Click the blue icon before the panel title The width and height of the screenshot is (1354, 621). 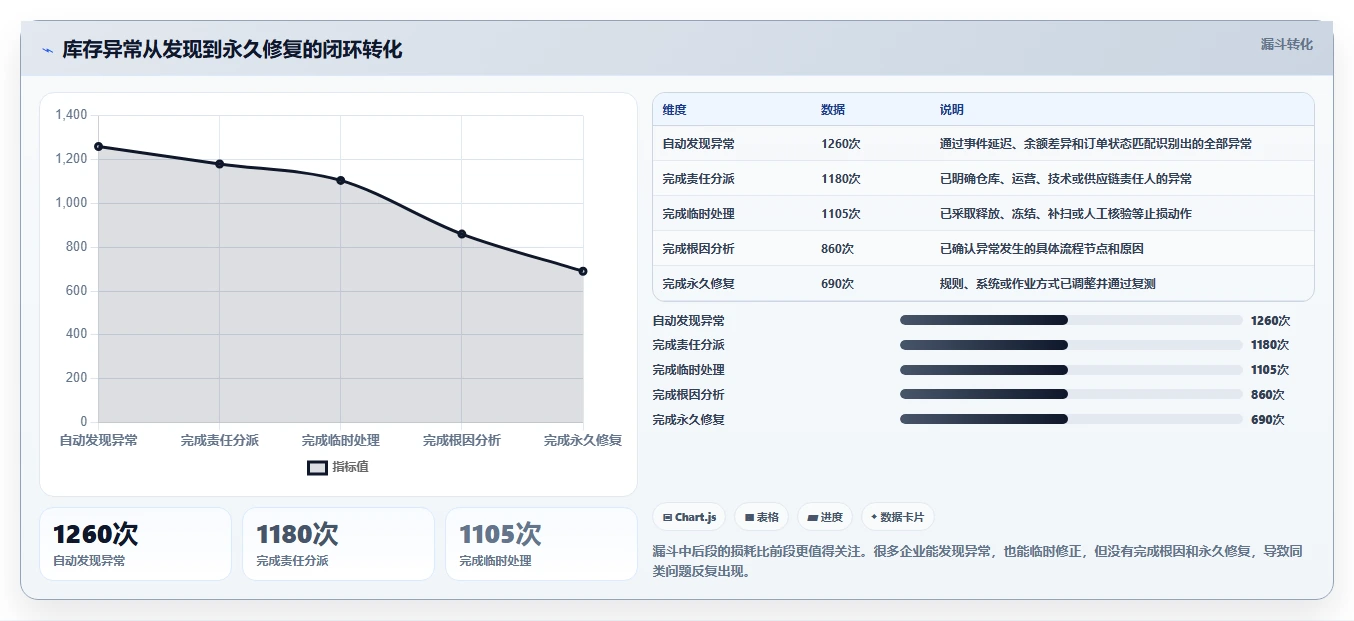click(x=47, y=50)
